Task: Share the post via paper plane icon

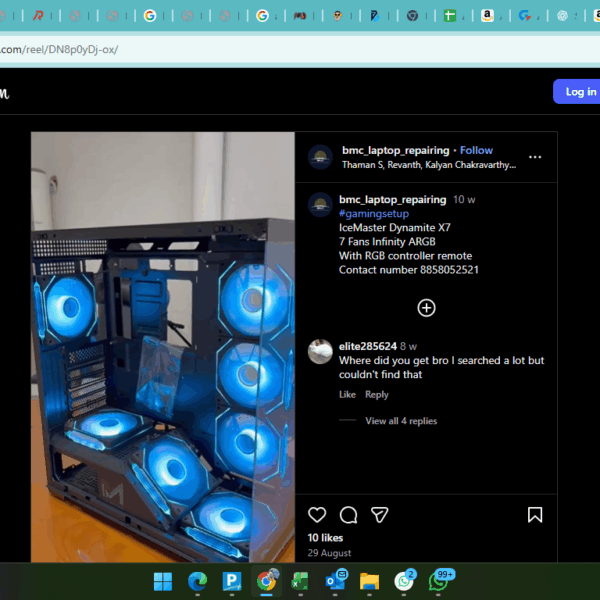Action: point(380,515)
